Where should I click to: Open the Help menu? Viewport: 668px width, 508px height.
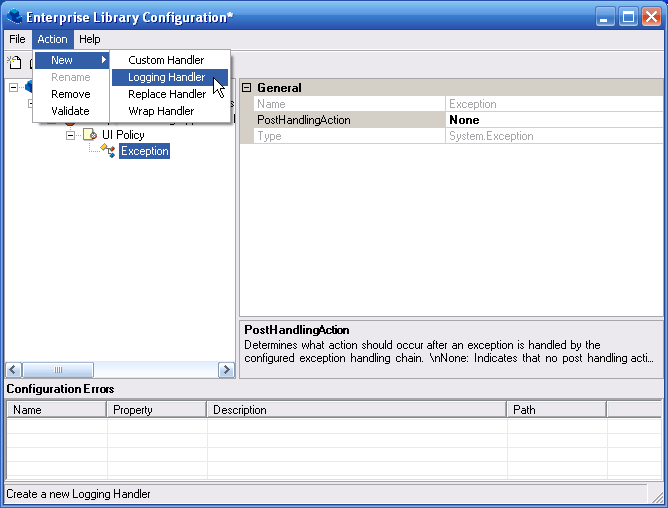pyautogui.click(x=90, y=39)
